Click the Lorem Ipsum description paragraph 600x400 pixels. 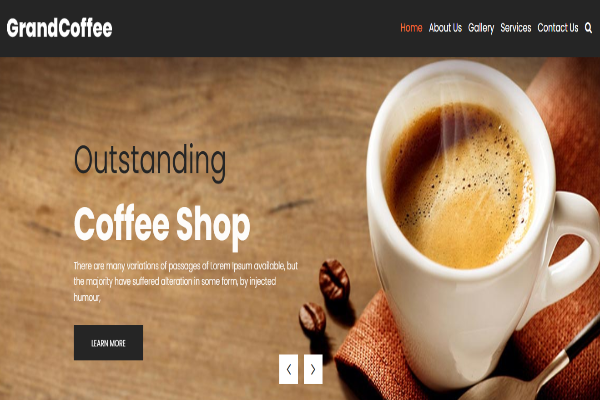point(186,281)
